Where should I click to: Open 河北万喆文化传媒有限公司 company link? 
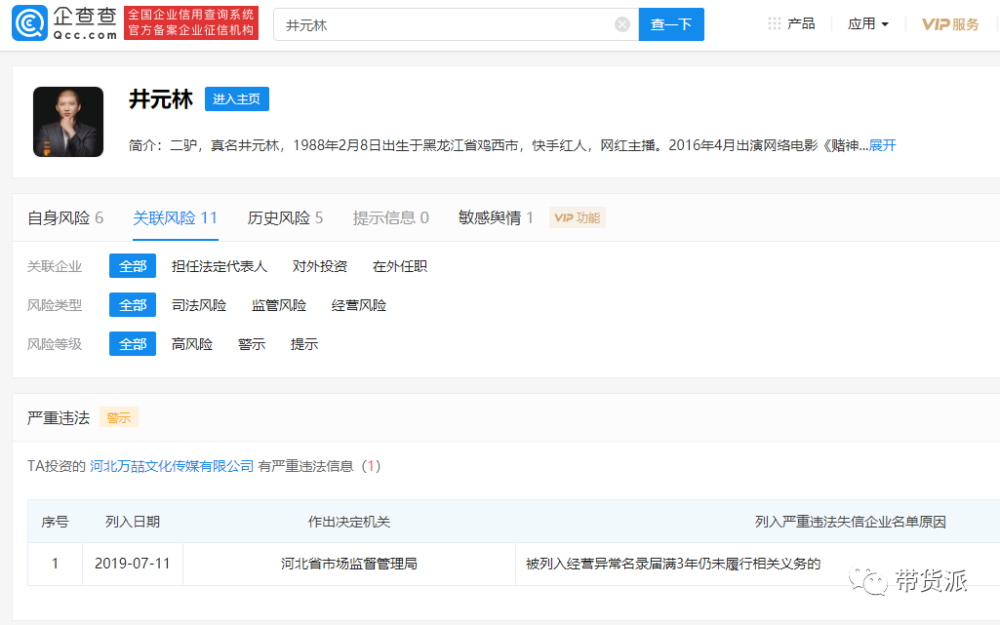click(x=172, y=466)
